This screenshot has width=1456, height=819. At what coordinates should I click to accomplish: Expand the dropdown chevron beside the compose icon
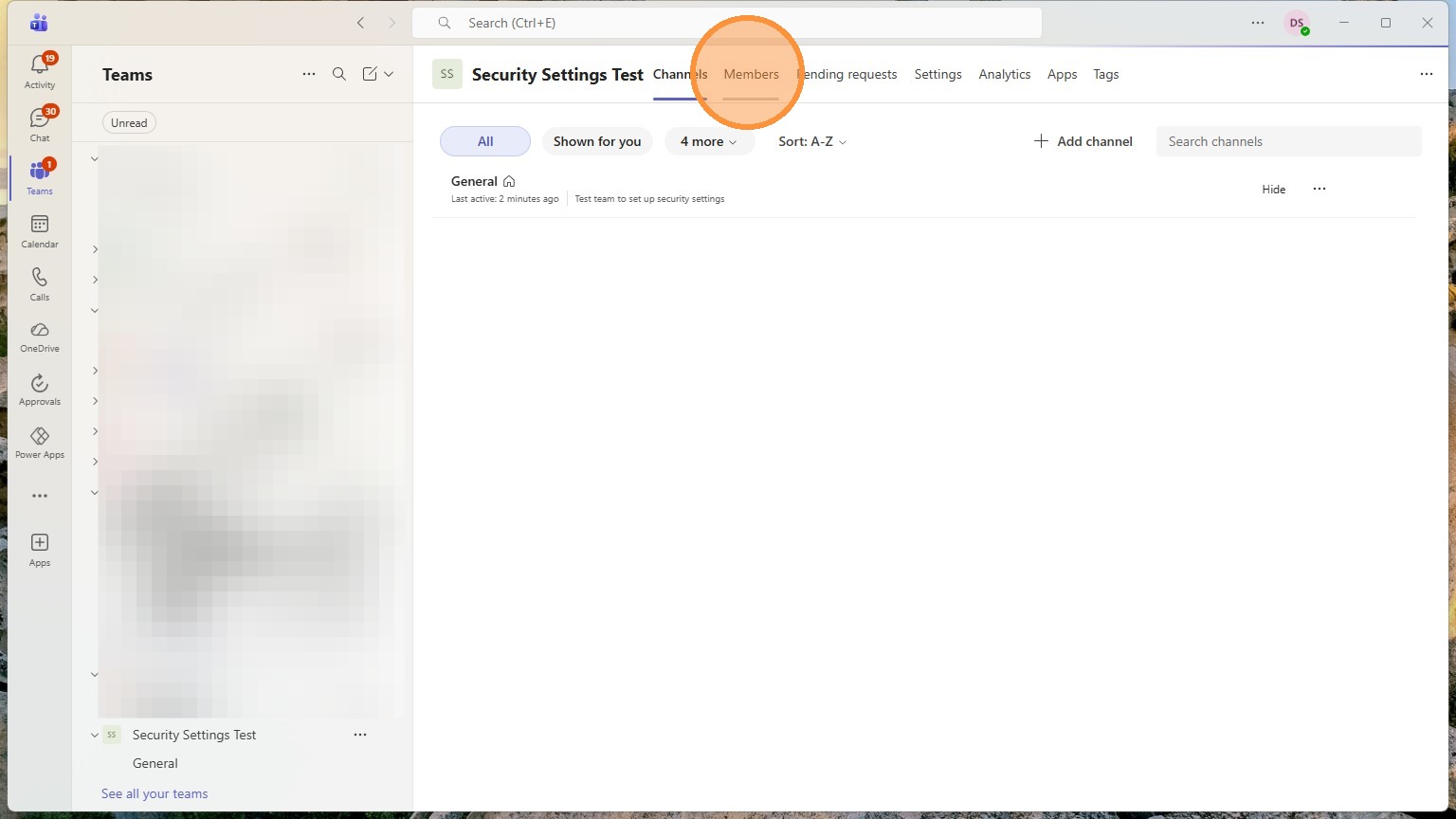point(389,74)
